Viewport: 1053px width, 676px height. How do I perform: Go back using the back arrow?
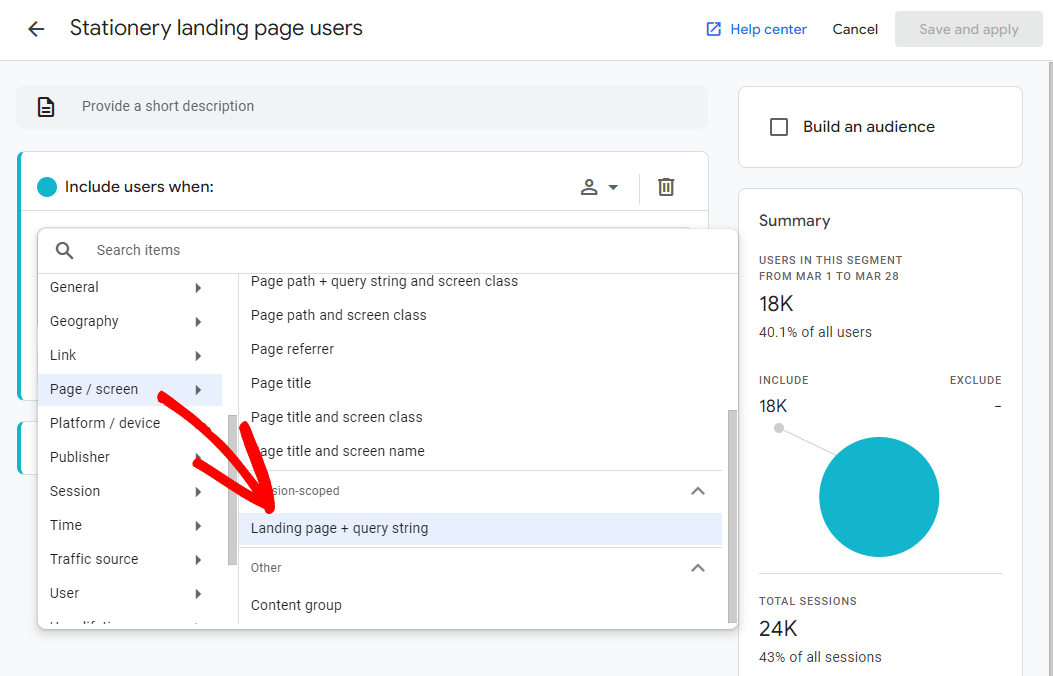click(36, 28)
